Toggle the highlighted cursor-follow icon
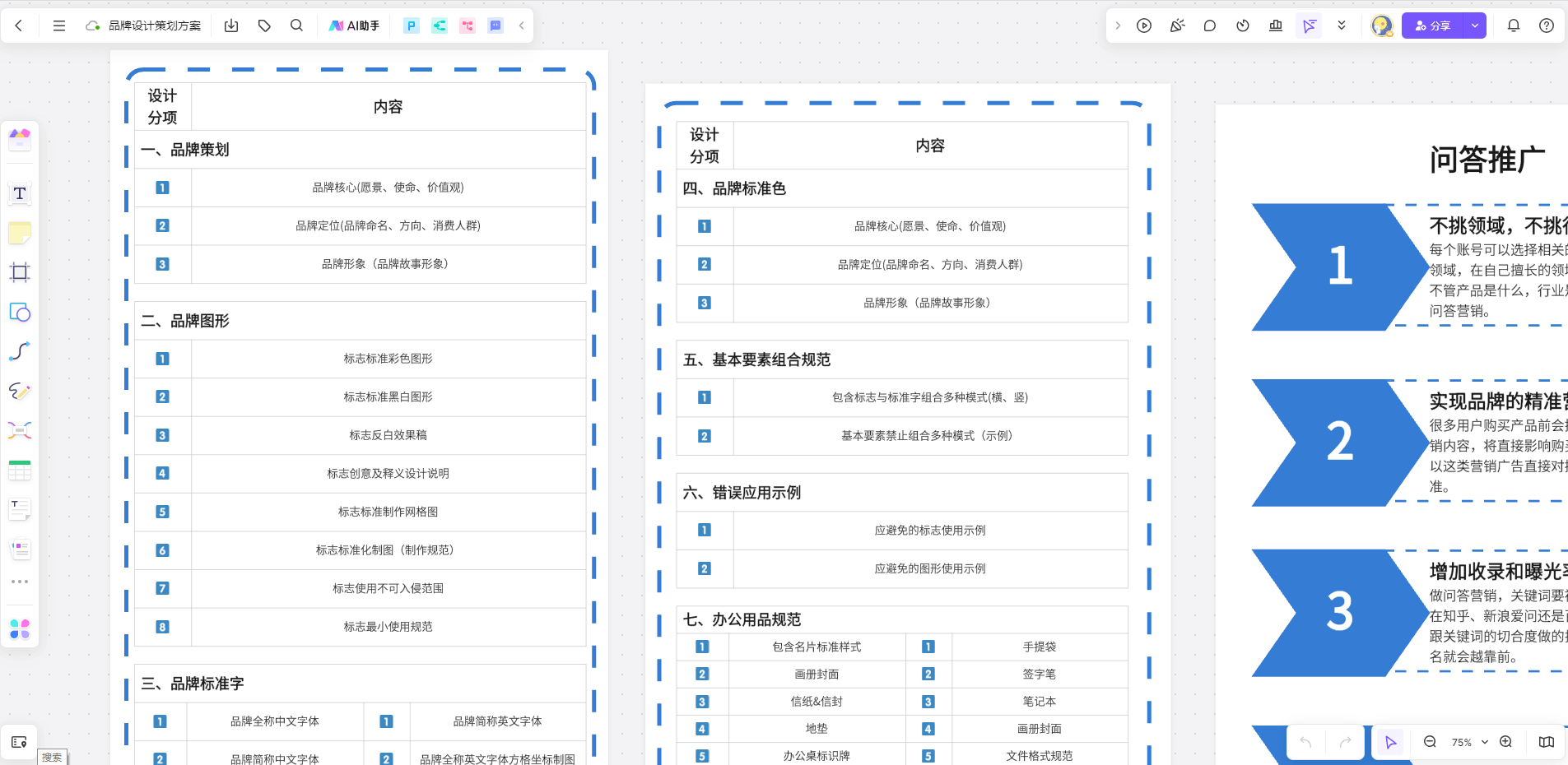1568x765 pixels. tap(1309, 25)
